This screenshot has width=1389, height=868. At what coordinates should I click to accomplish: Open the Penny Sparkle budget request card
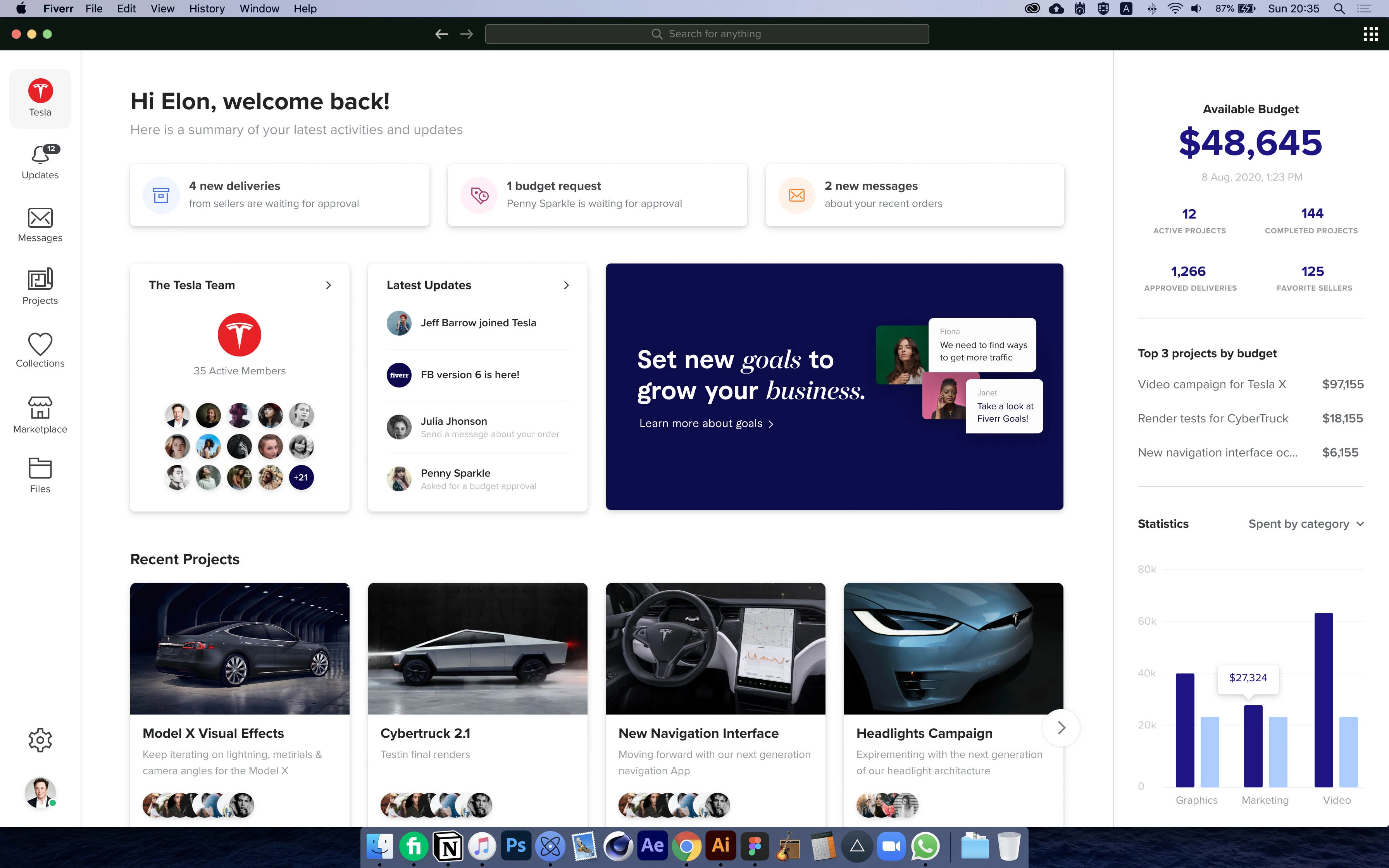pos(597,195)
